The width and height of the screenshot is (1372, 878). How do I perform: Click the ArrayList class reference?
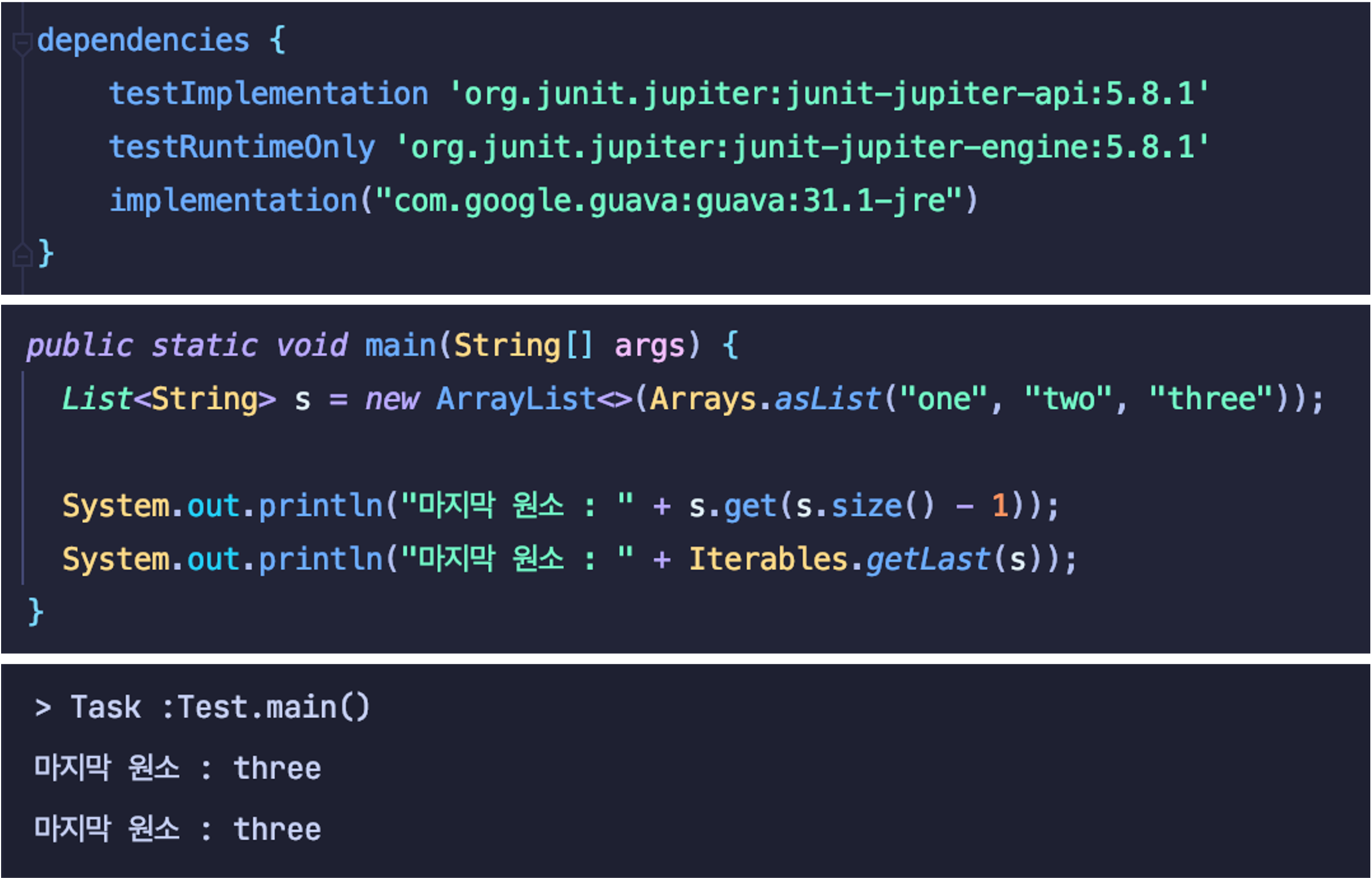516,399
